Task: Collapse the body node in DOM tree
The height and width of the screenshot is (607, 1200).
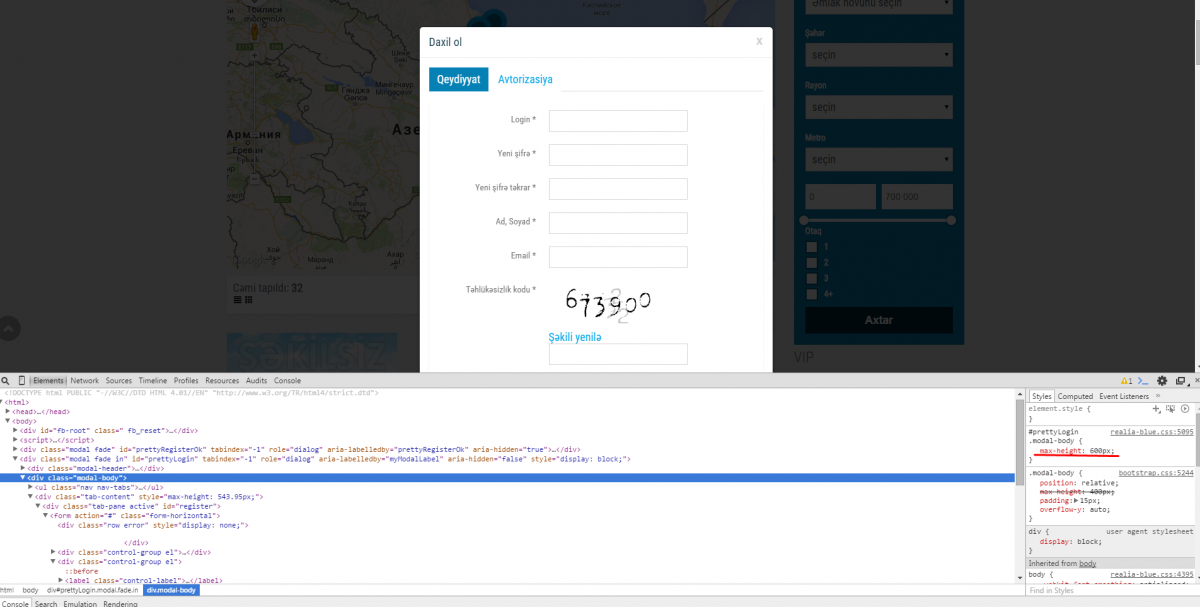Action: (x=8, y=421)
